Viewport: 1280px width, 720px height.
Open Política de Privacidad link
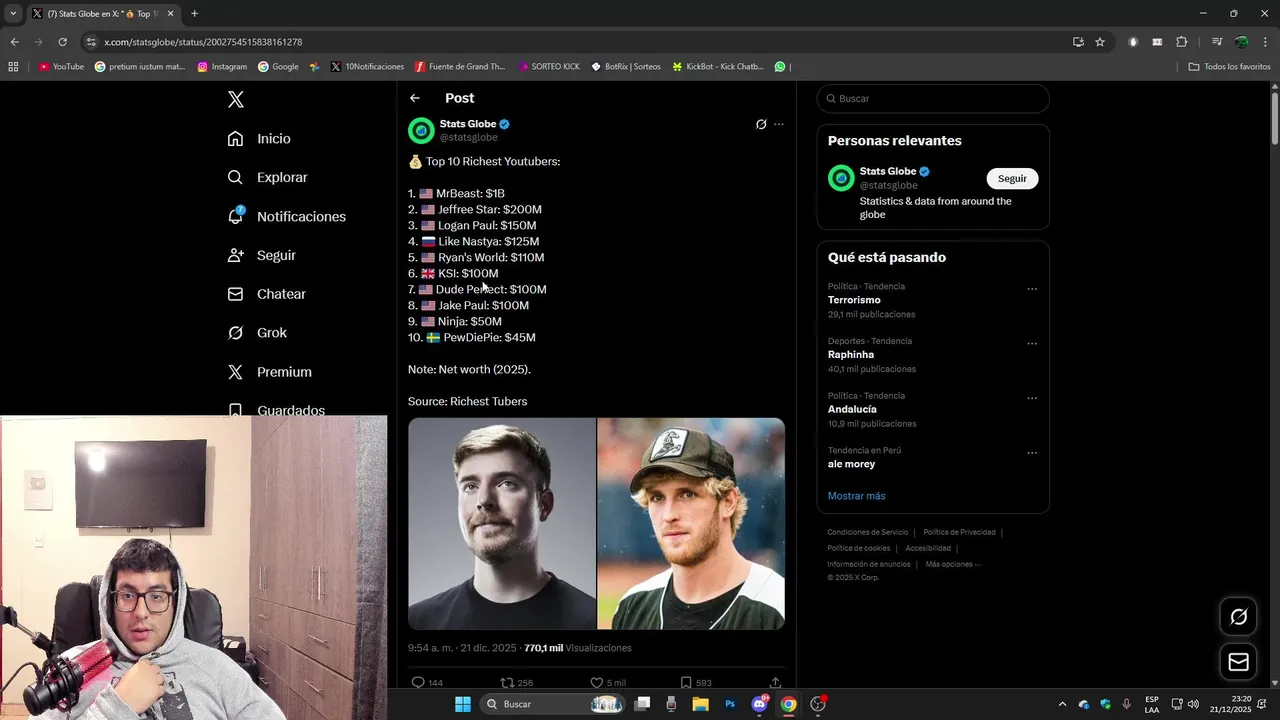(959, 532)
